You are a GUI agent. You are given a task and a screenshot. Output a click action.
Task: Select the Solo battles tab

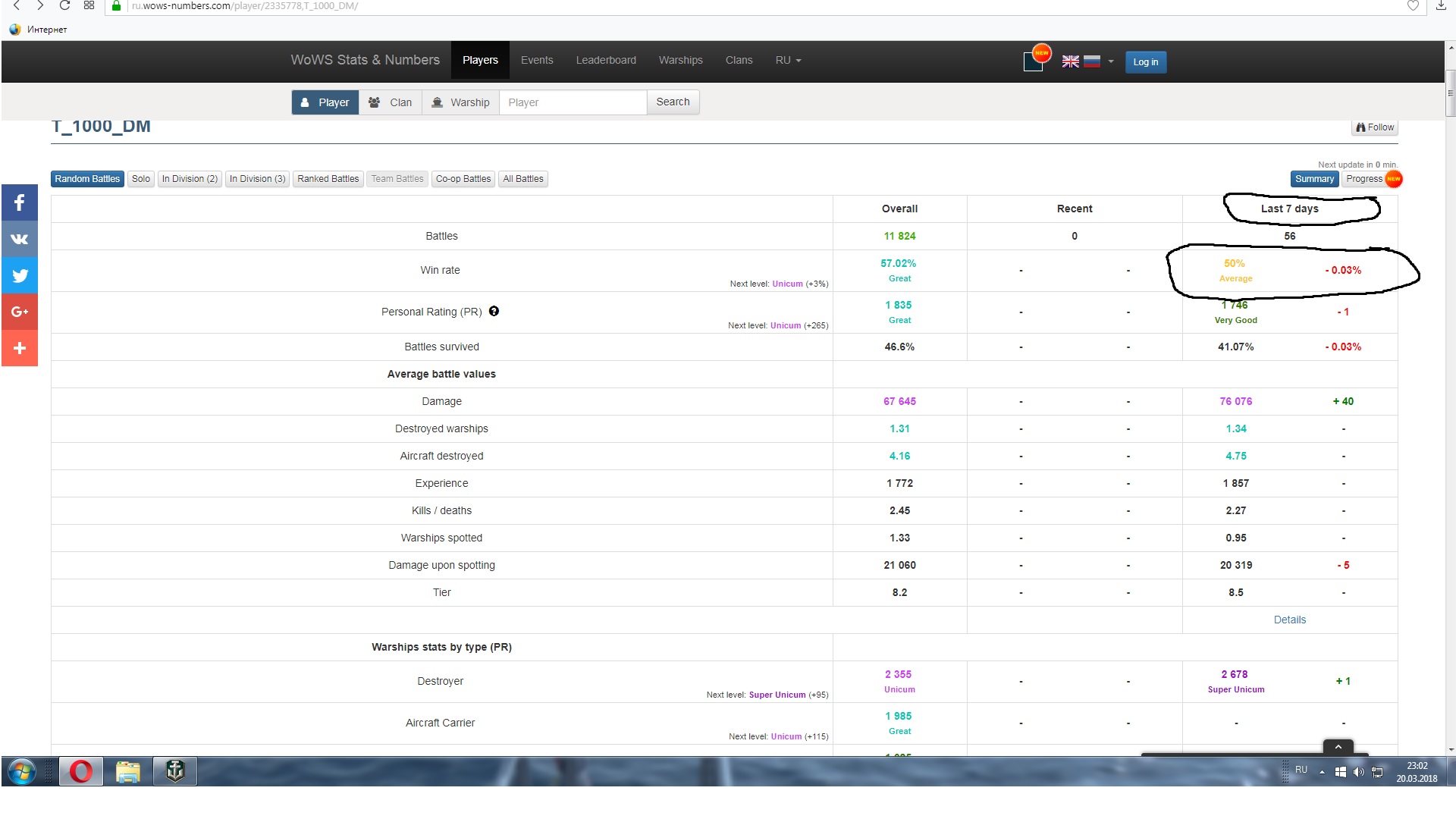tap(141, 179)
